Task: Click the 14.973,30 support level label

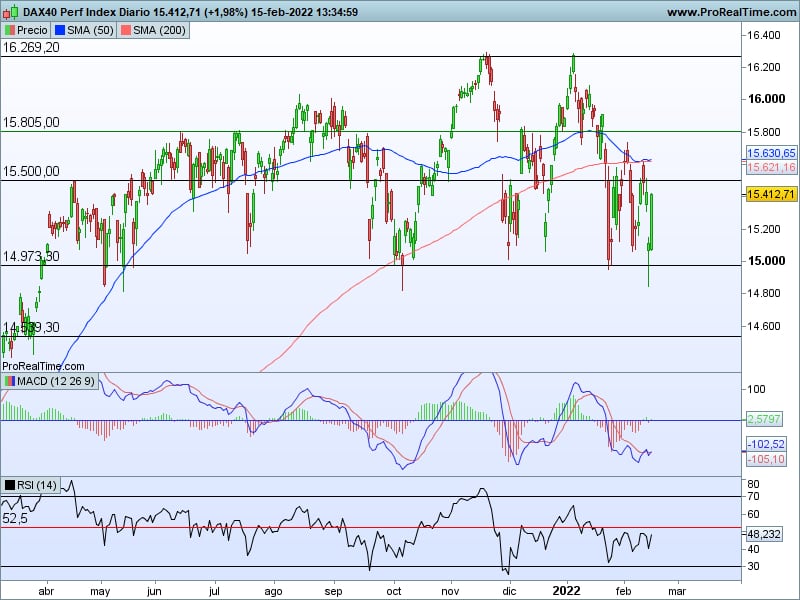Action: [31, 256]
